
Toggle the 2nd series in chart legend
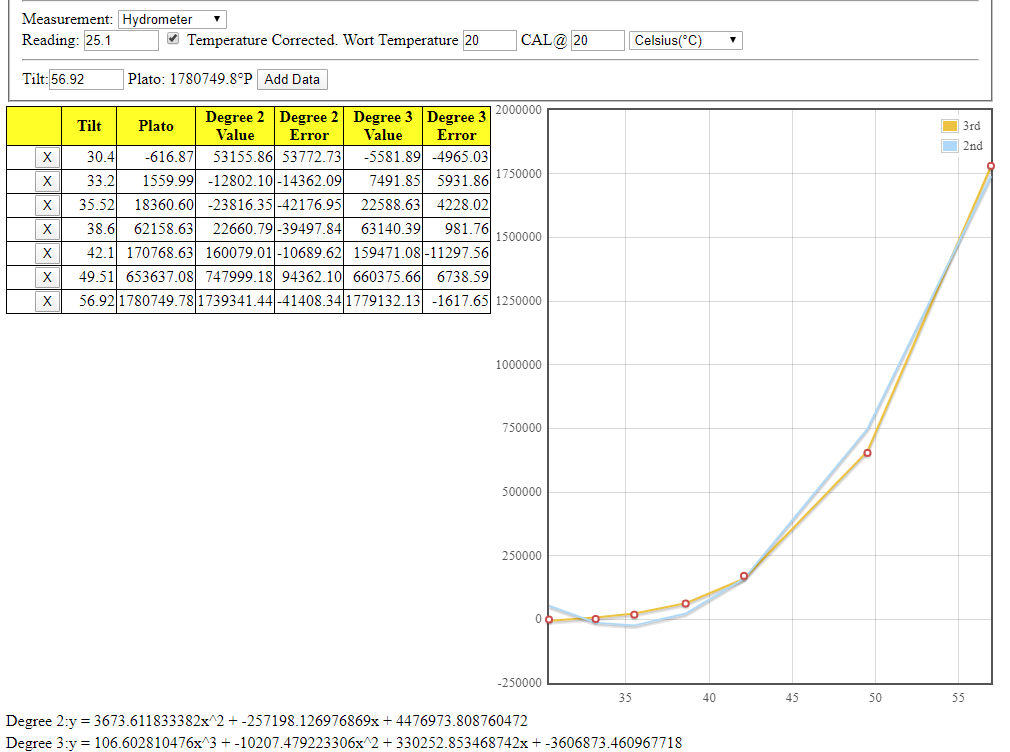click(961, 146)
